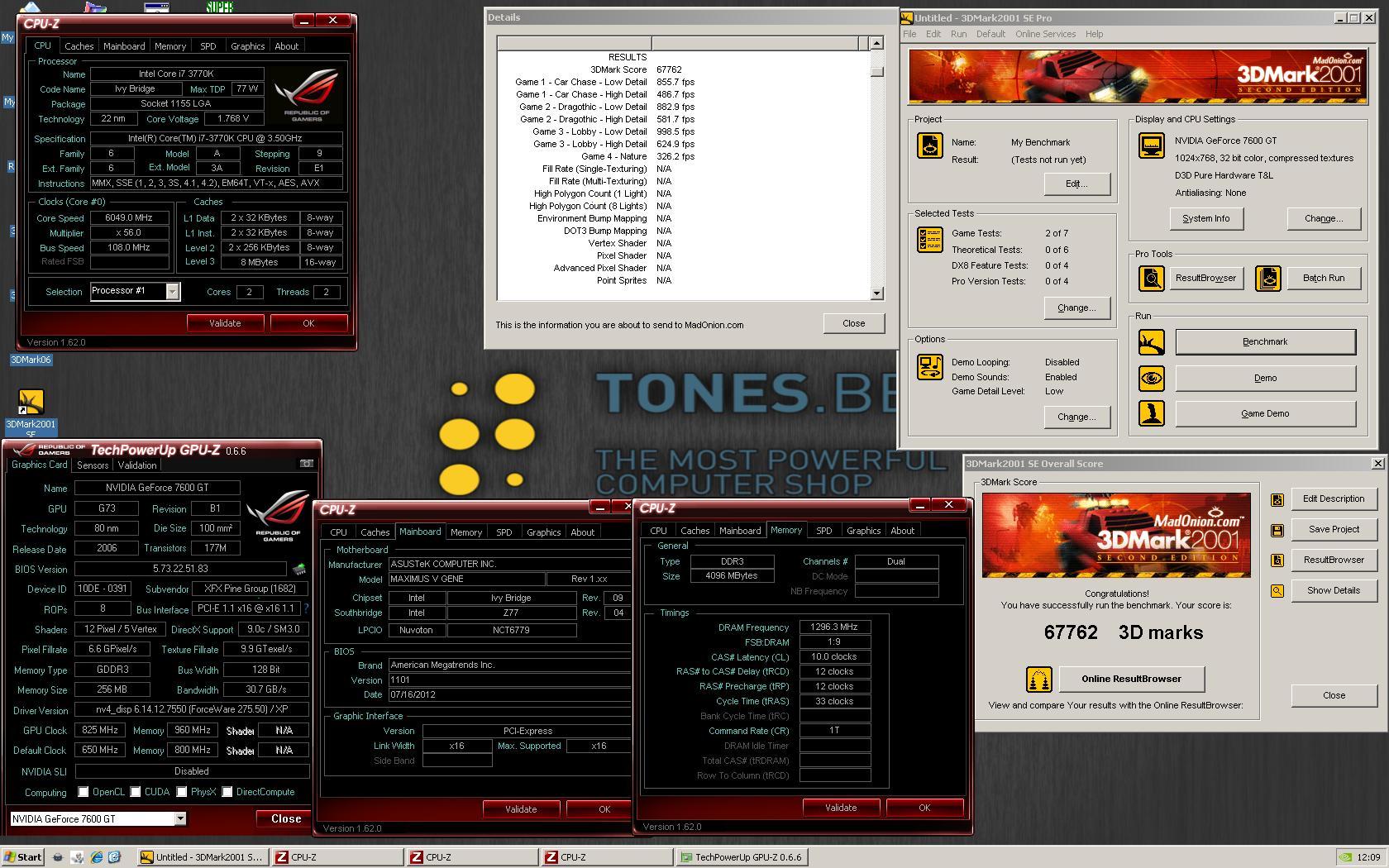Screen dimensions: 1389x868
Task: Click the Internet Explorer quick launch icon
Action: 97,857
